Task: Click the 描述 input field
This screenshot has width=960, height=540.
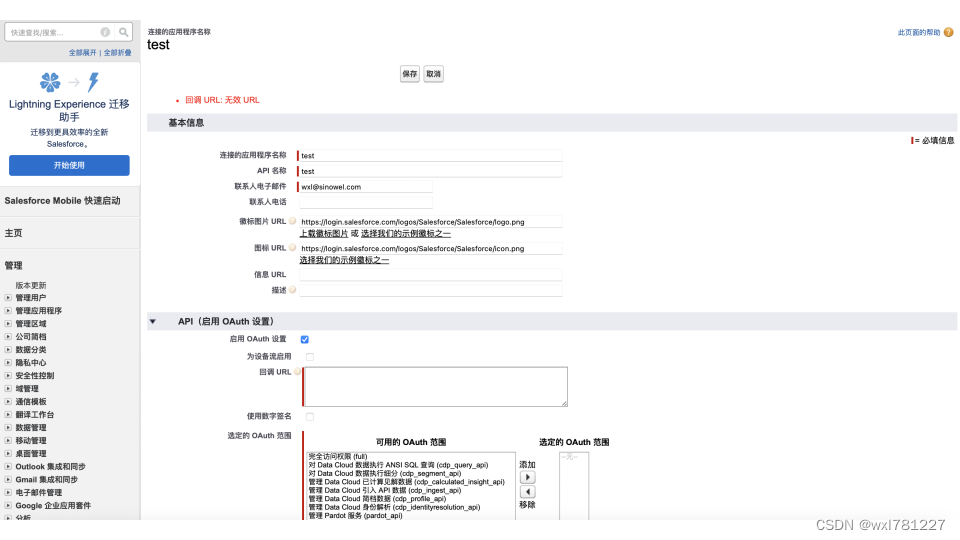Action: point(430,290)
